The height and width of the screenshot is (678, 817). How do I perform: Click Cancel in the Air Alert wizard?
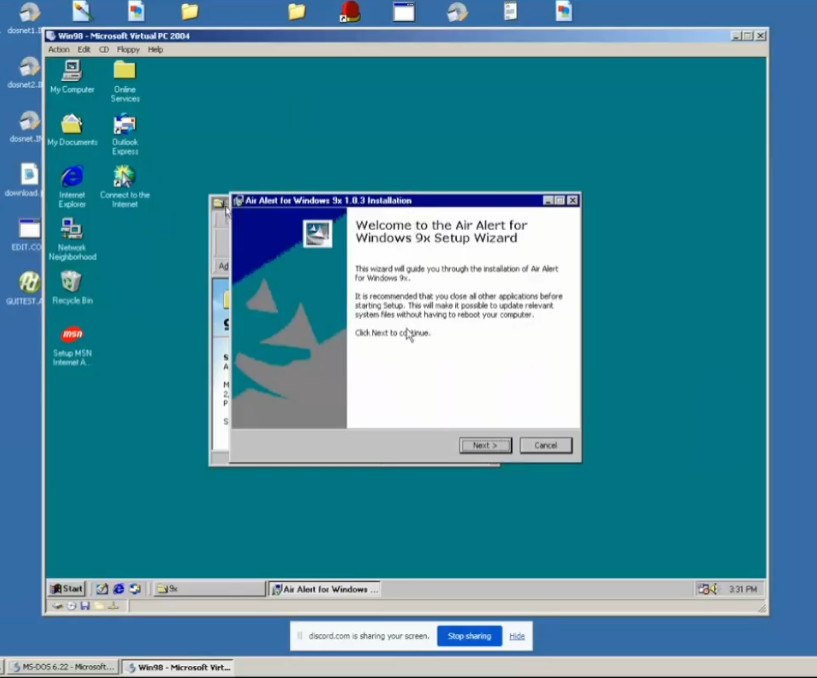(x=546, y=445)
